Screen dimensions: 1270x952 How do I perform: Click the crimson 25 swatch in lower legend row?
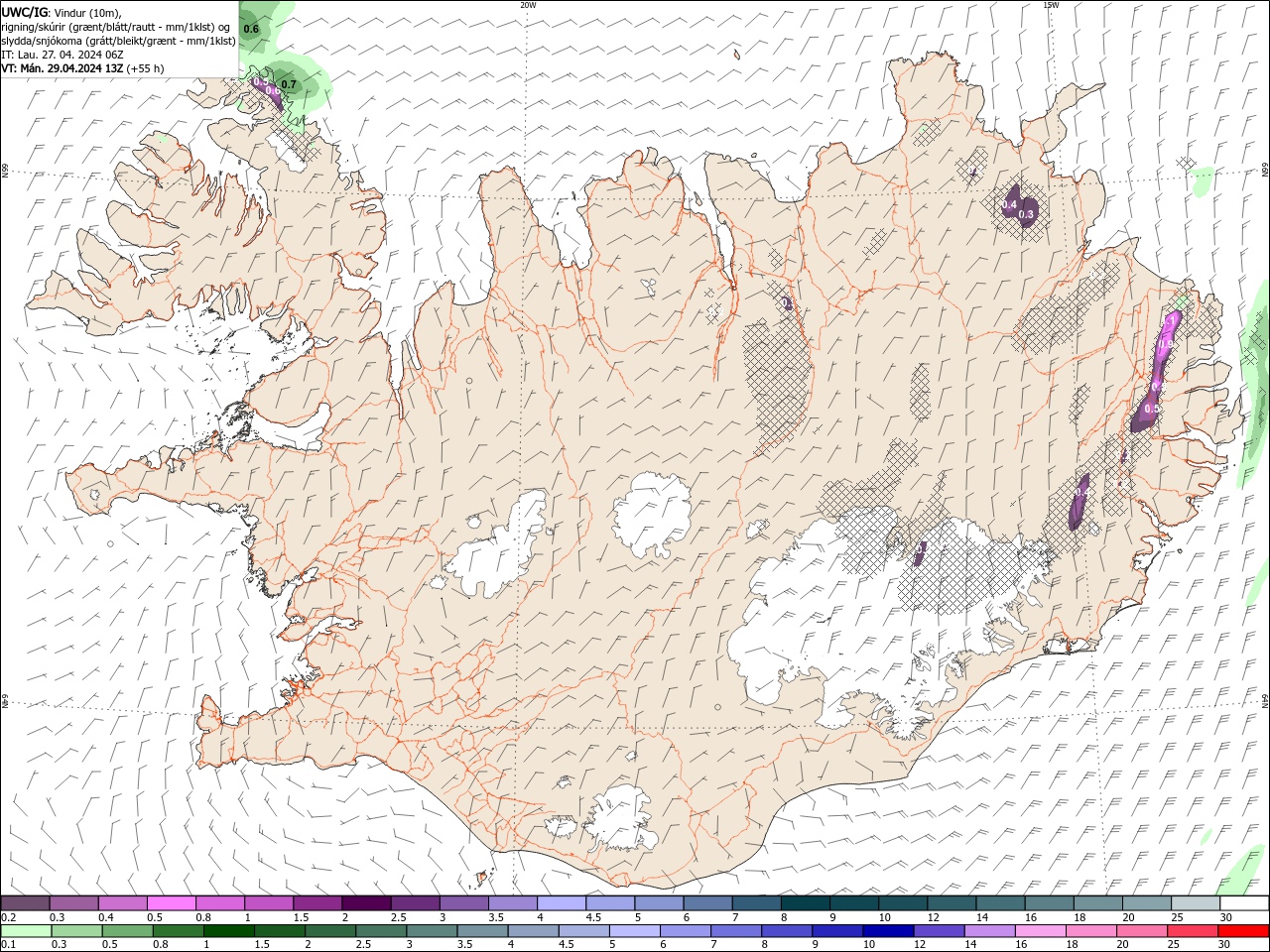1193,931
